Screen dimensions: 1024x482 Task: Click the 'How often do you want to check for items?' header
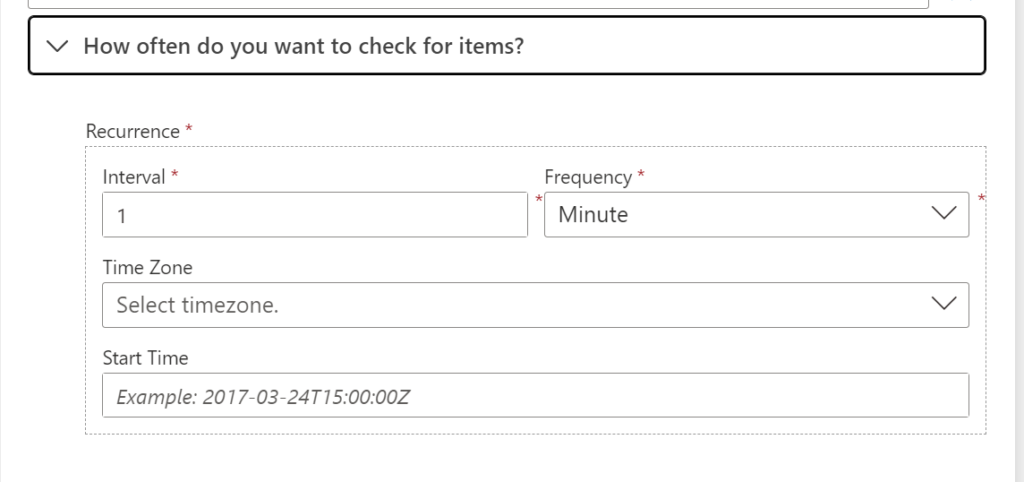pyautogui.click(x=303, y=46)
